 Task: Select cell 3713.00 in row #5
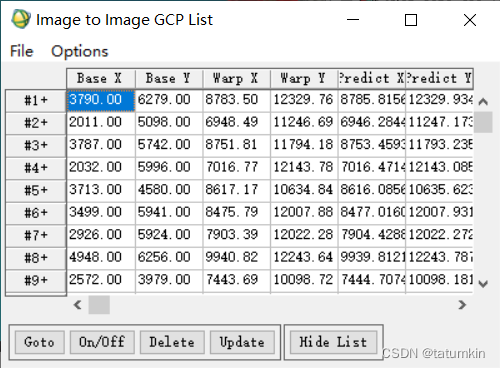101,190
